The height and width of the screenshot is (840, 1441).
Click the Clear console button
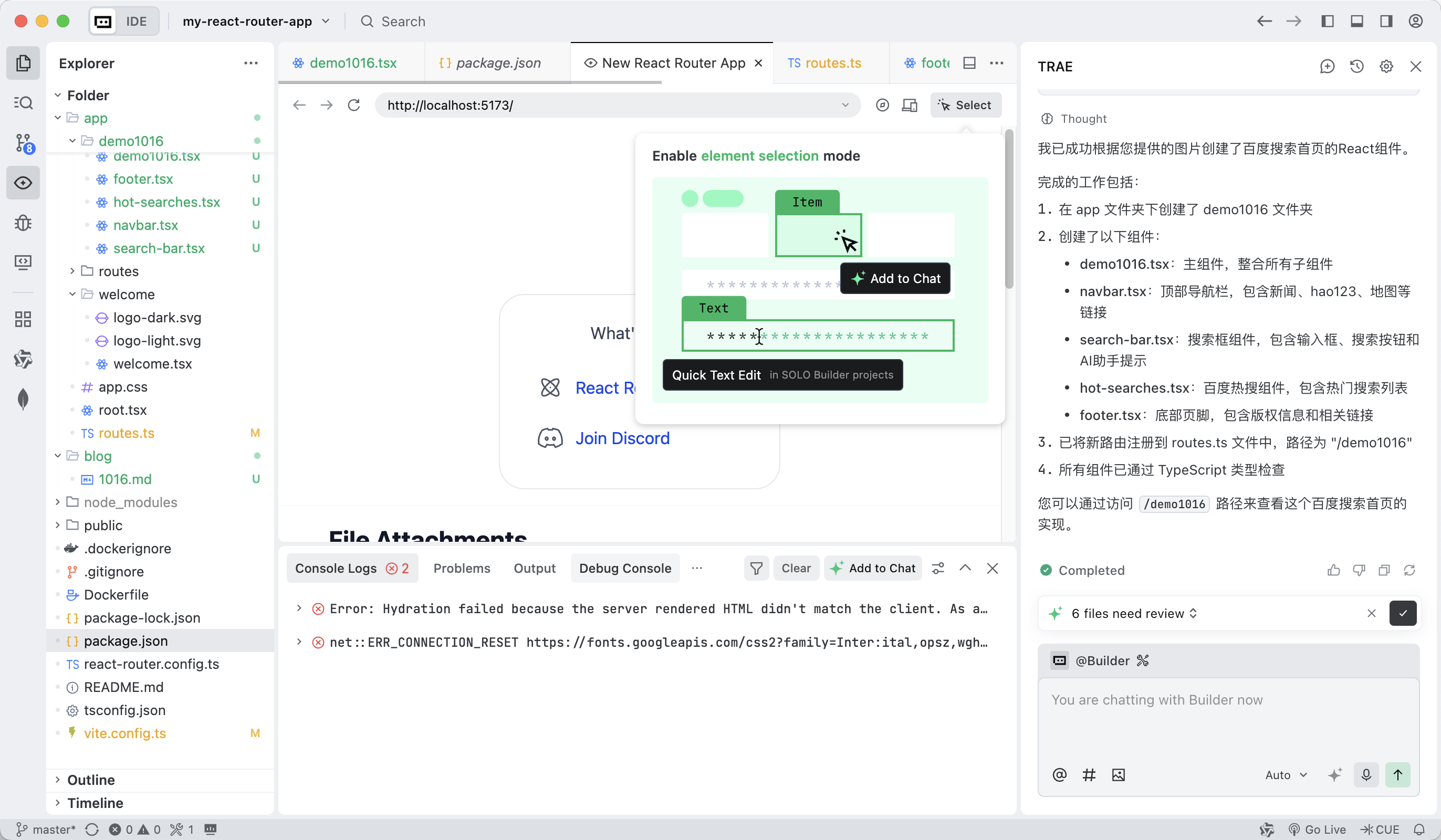tap(796, 568)
